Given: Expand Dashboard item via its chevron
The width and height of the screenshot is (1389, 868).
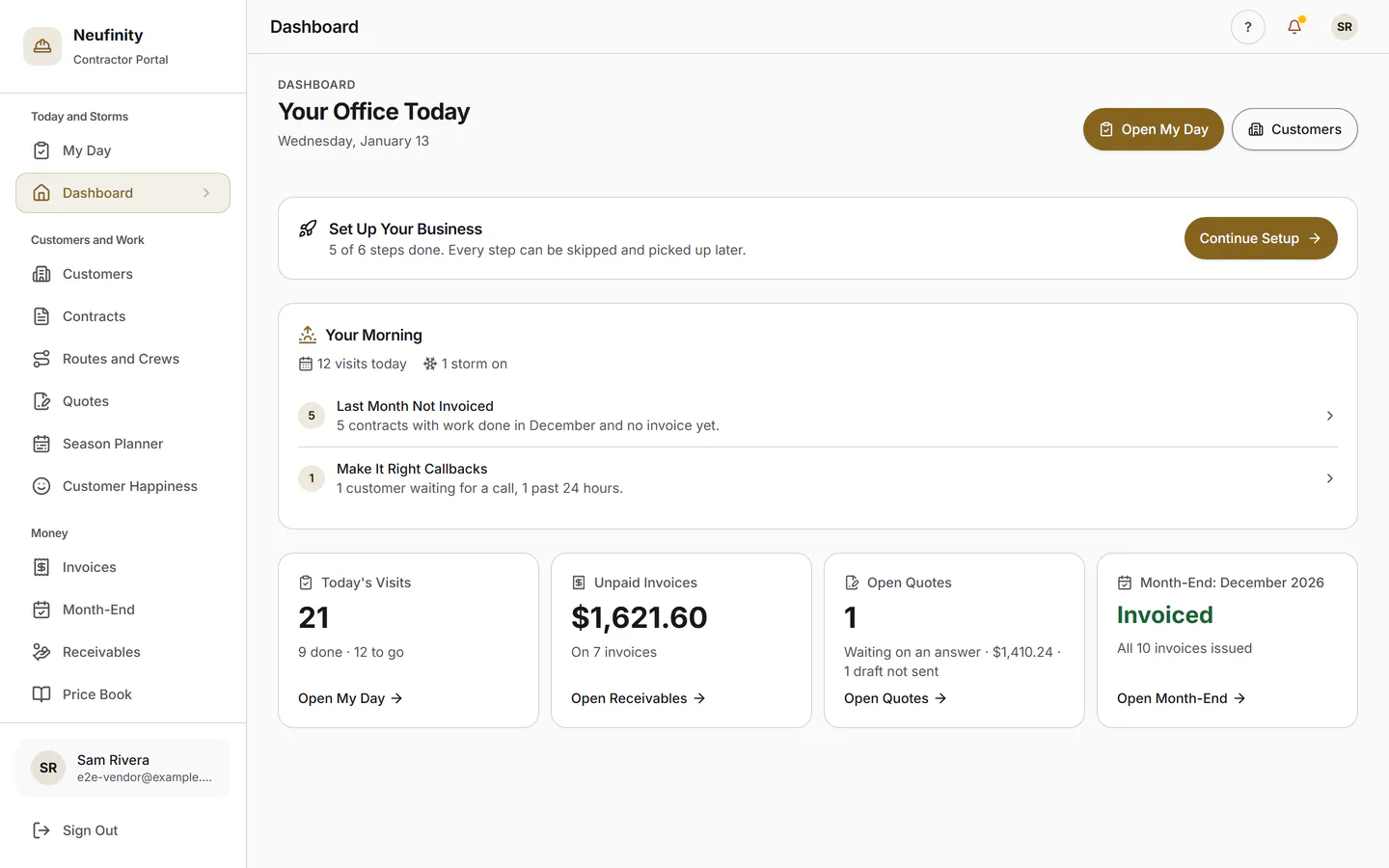Looking at the screenshot, I should [206, 193].
